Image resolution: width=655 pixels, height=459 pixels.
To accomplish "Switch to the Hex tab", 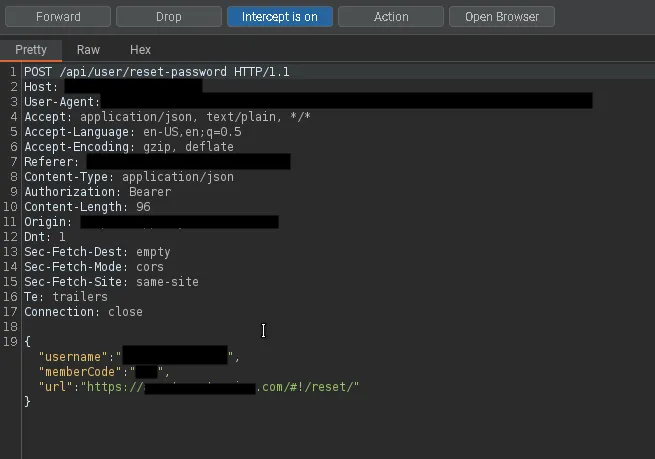I will click(140, 50).
